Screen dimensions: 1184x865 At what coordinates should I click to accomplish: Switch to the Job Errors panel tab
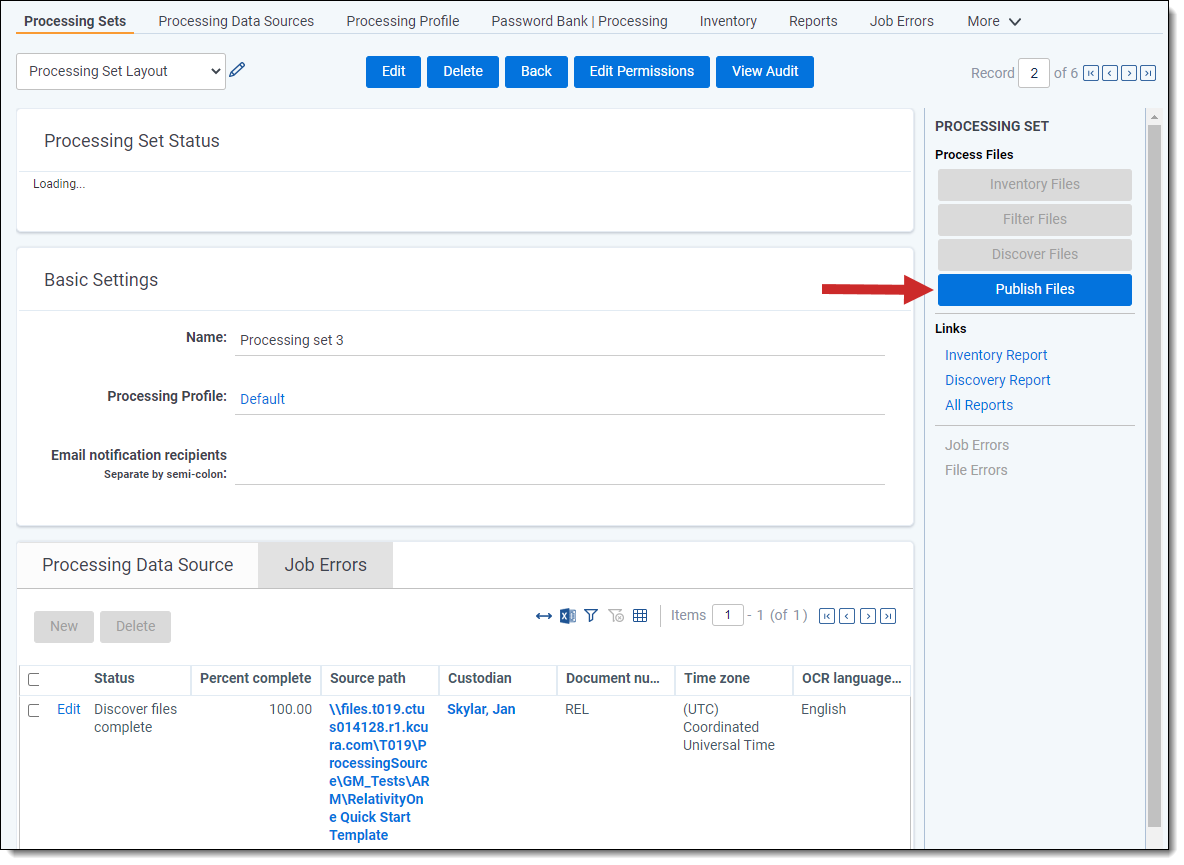point(325,565)
